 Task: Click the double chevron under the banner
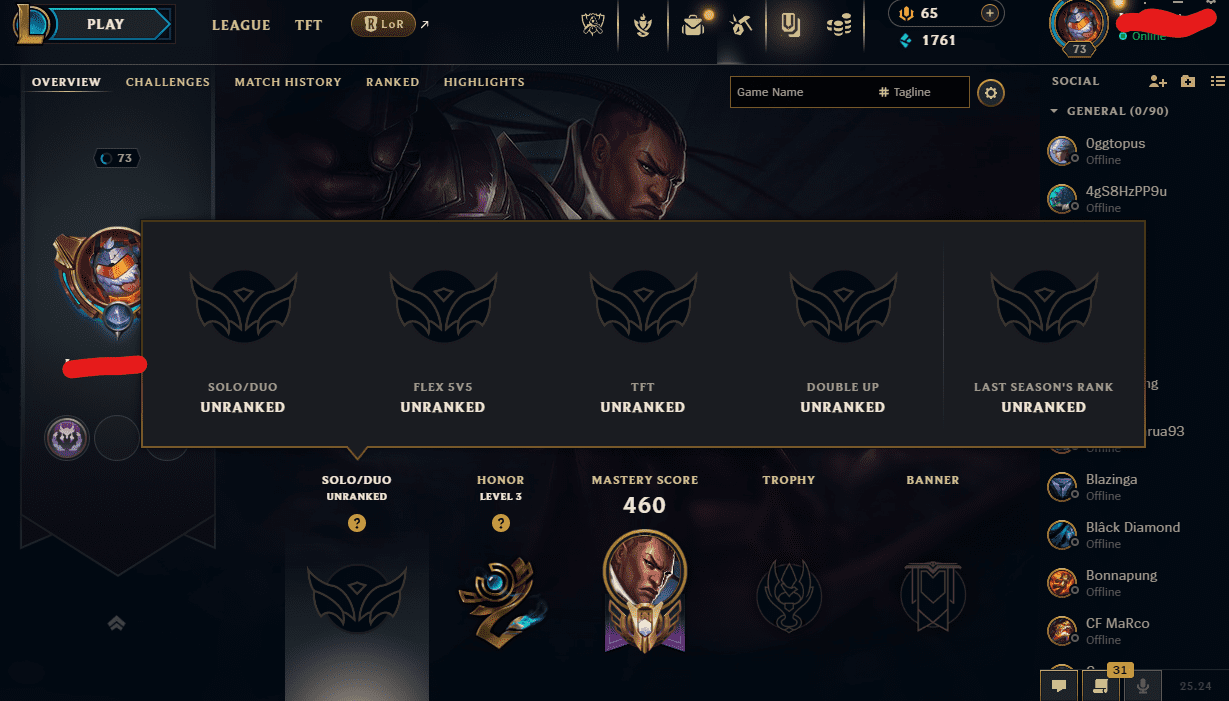pyautogui.click(x=117, y=623)
